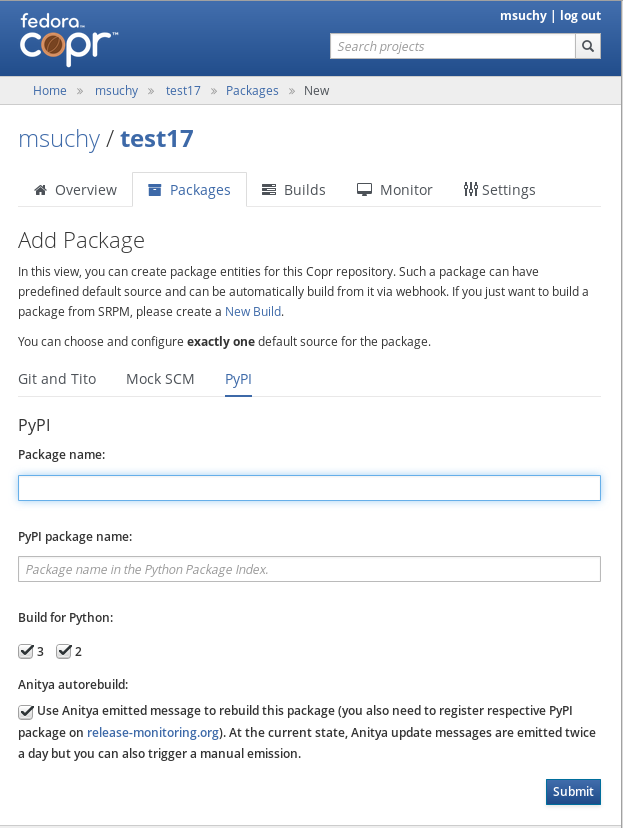Click the Home breadcrumb arrow separator
The image size is (623, 828).
78,90
